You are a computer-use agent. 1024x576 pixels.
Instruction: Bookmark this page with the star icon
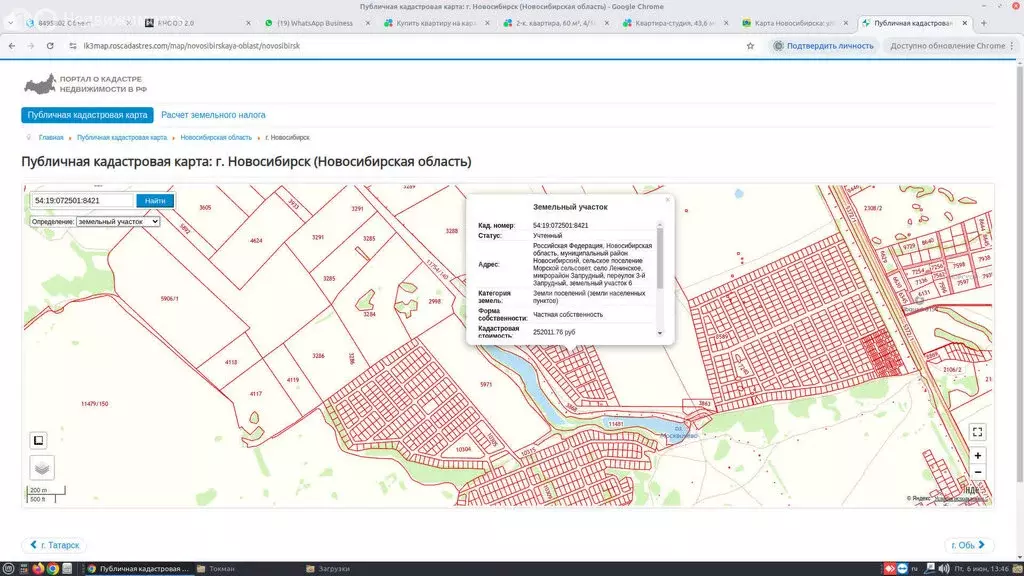[x=750, y=46]
